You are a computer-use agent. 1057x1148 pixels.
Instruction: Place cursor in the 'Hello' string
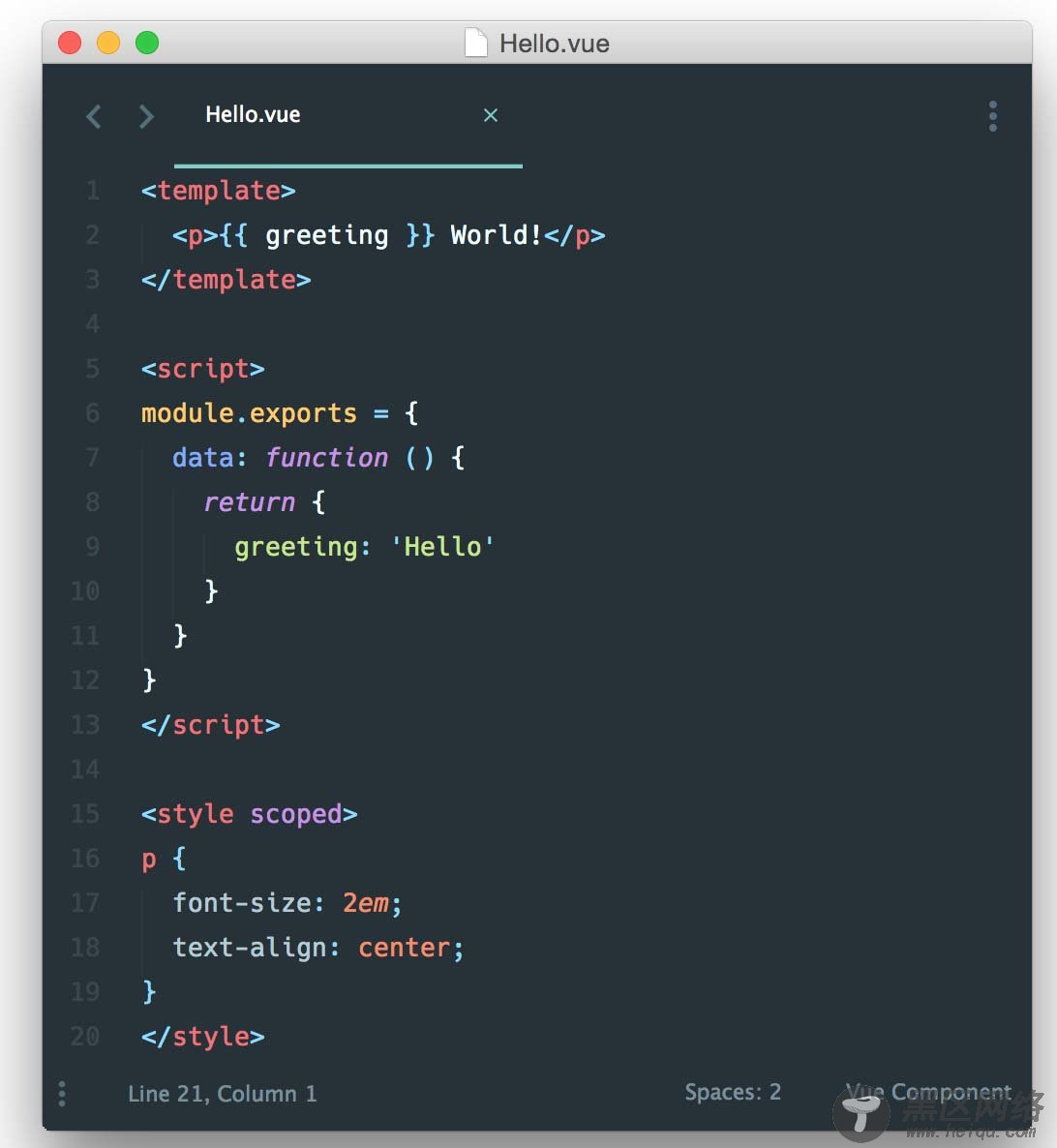click(442, 547)
